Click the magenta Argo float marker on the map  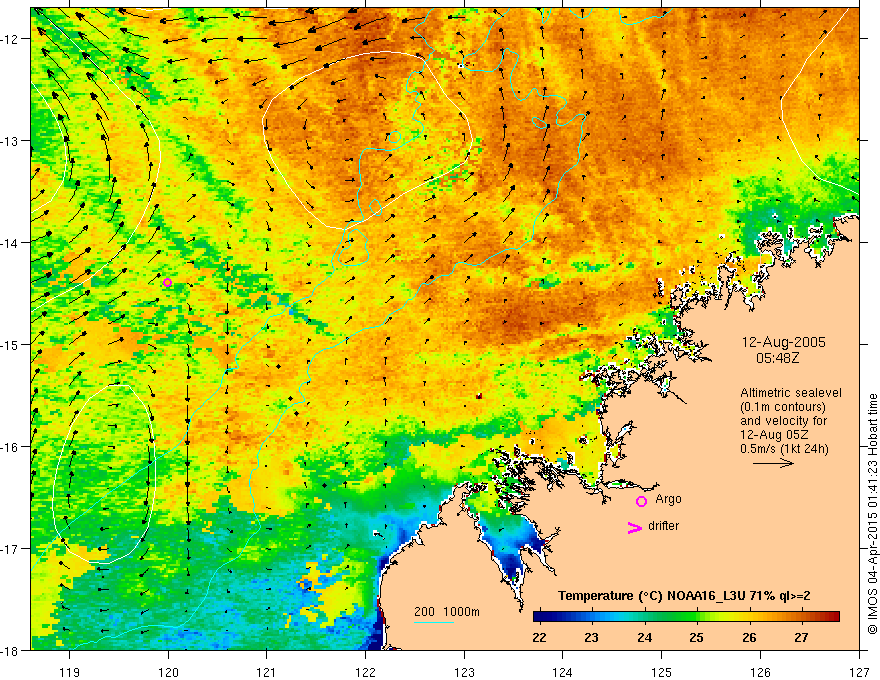click(167, 282)
